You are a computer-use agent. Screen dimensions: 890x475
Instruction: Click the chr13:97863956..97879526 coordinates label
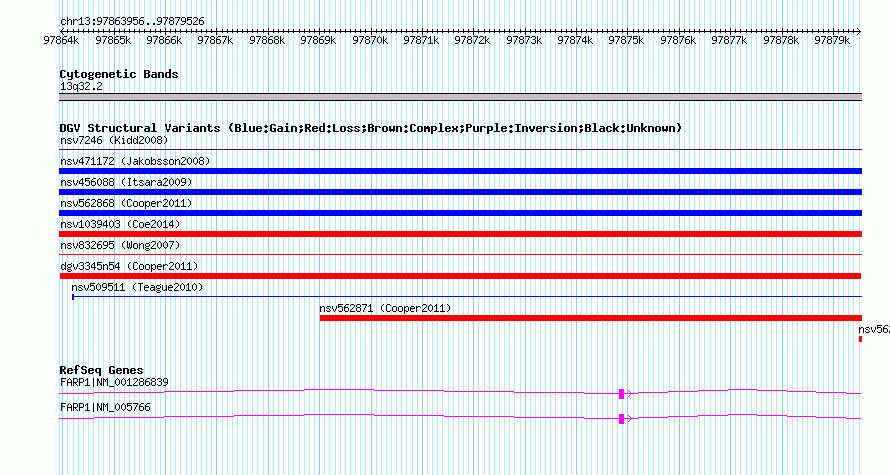132,22
